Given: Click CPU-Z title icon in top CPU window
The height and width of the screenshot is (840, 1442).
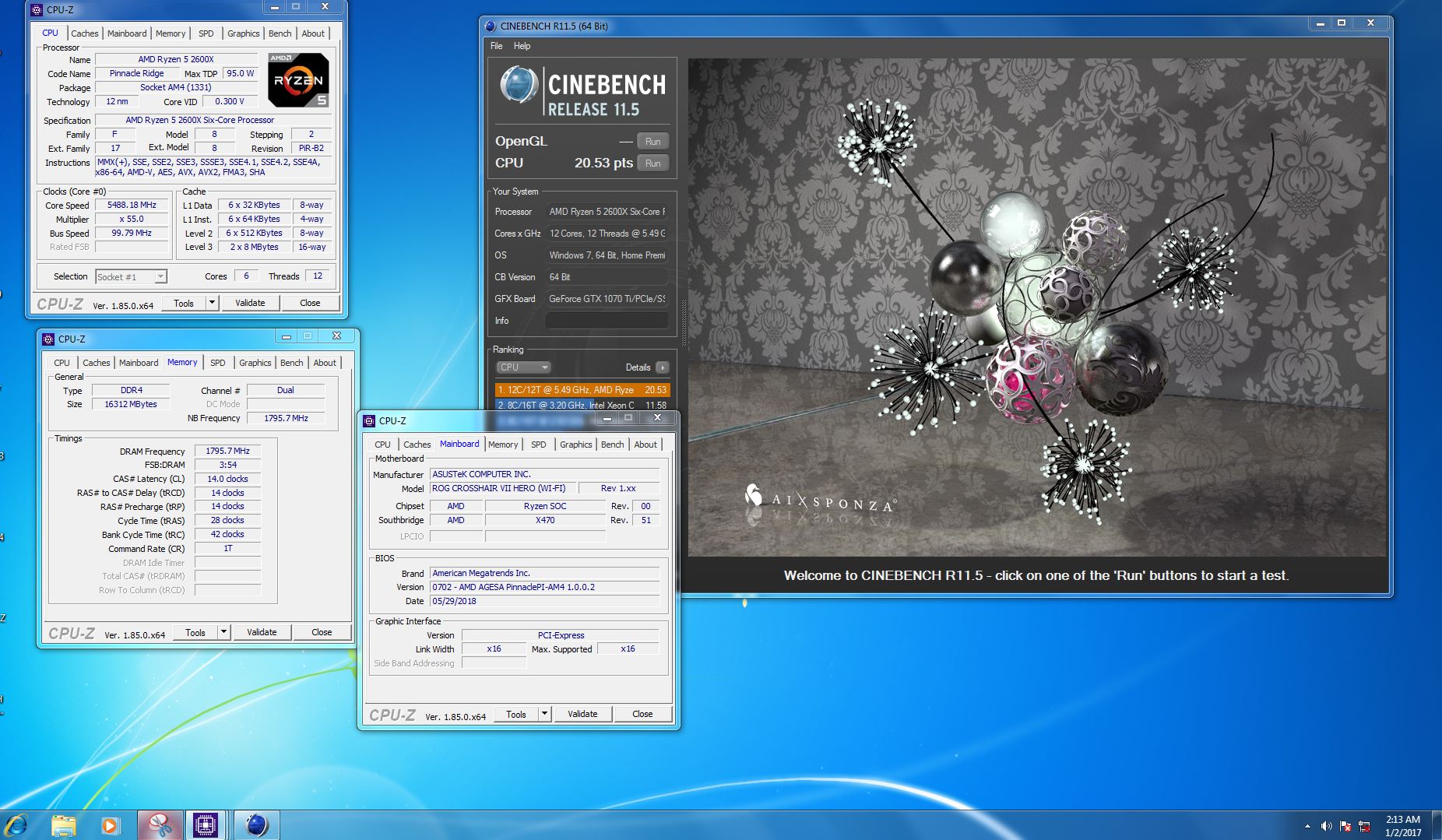Looking at the screenshot, I should coord(37,9).
